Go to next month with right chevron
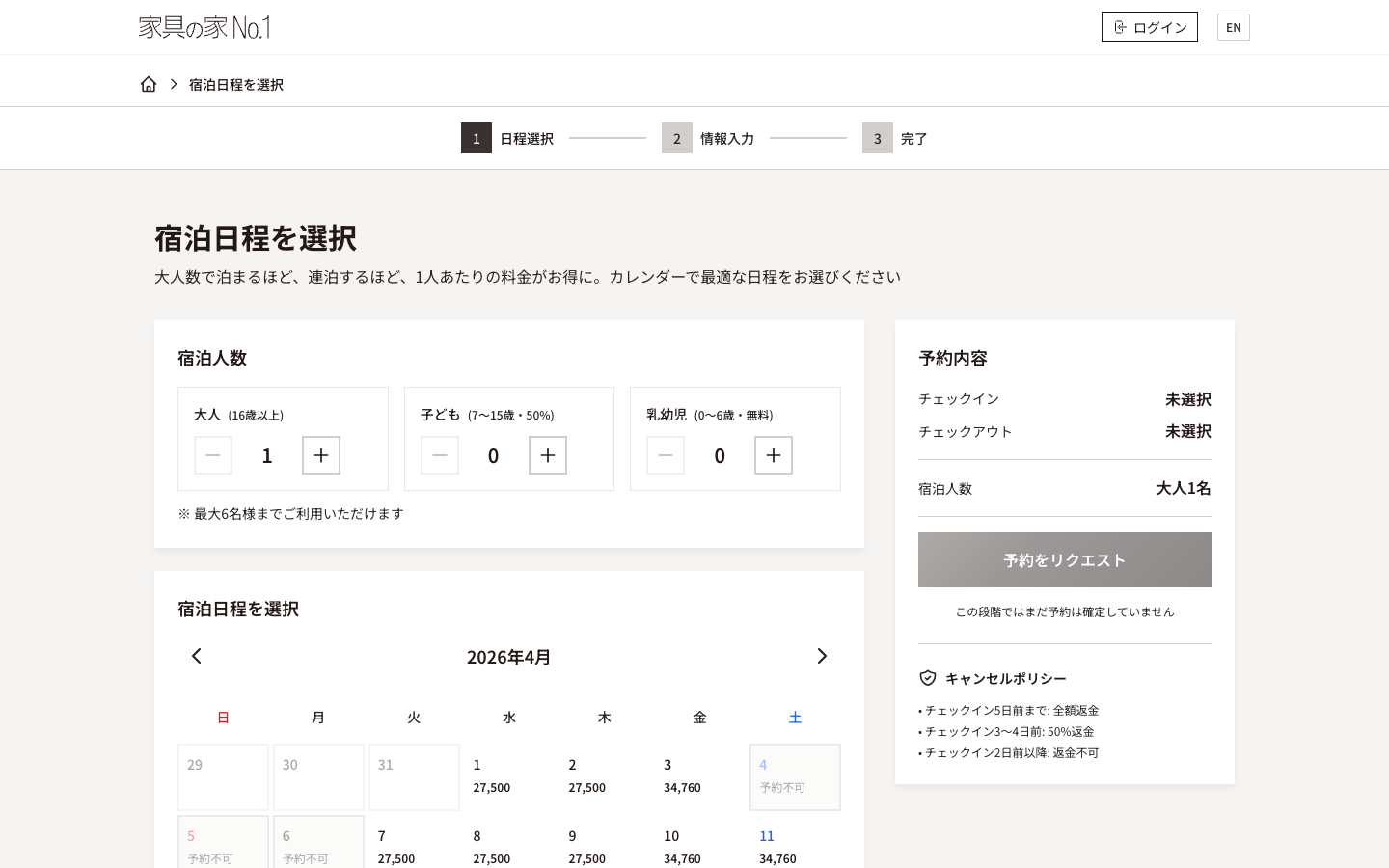 tap(822, 656)
